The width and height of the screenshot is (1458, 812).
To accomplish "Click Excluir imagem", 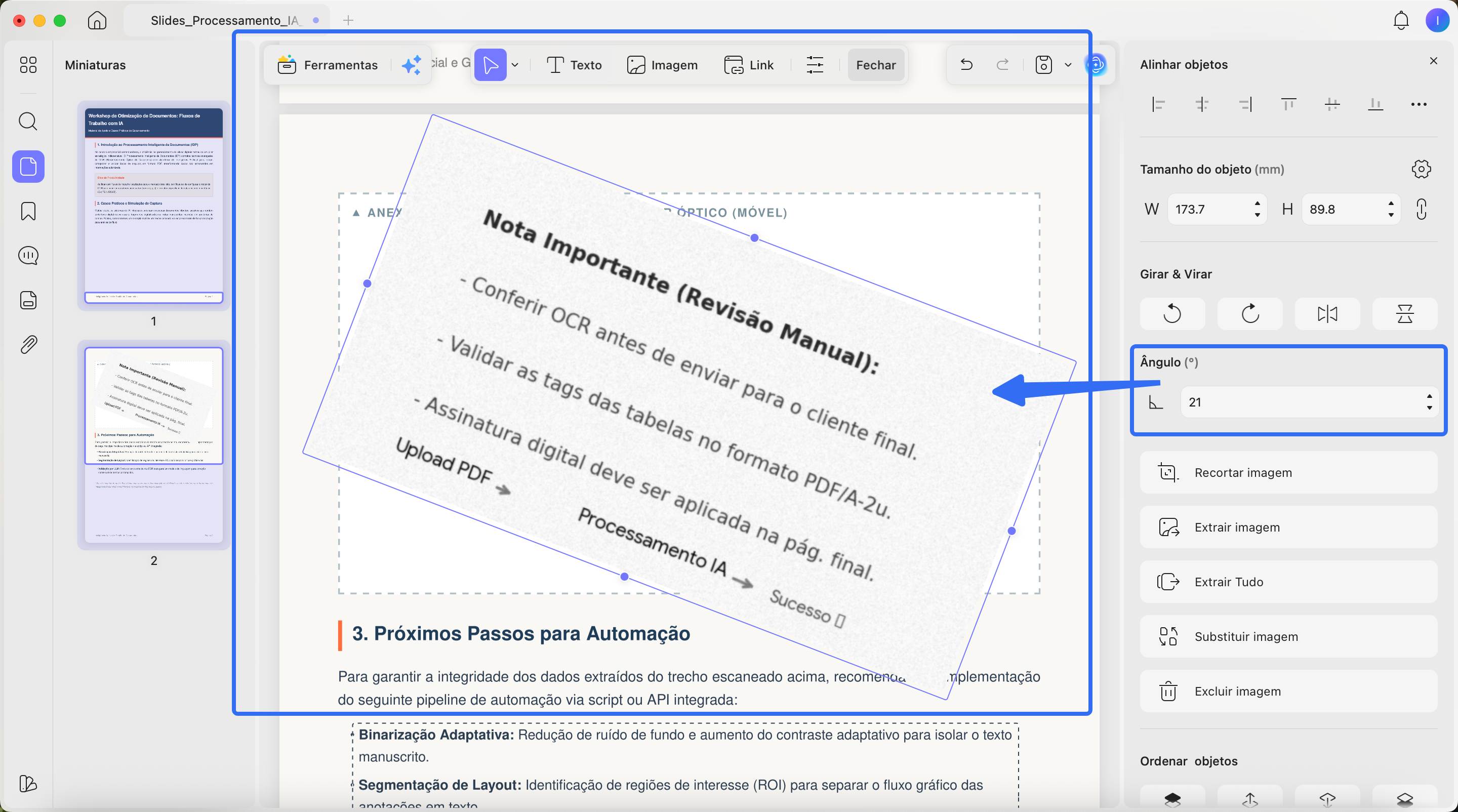I will (1288, 692).
